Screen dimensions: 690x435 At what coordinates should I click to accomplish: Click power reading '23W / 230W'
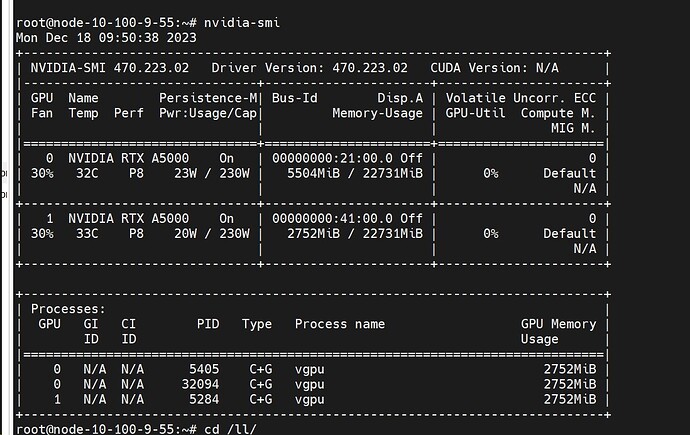click(x=212, y=174)
